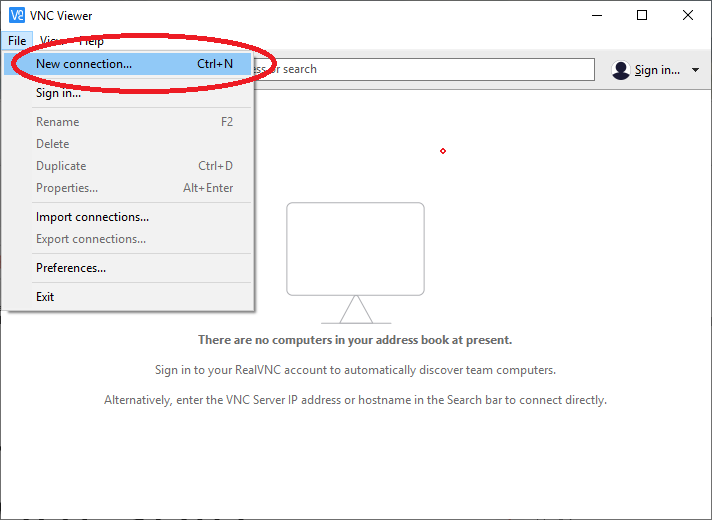712x520 pixels.
Task: Click the user avatar icon beside Sign in
Action: [x=620, y=70]
